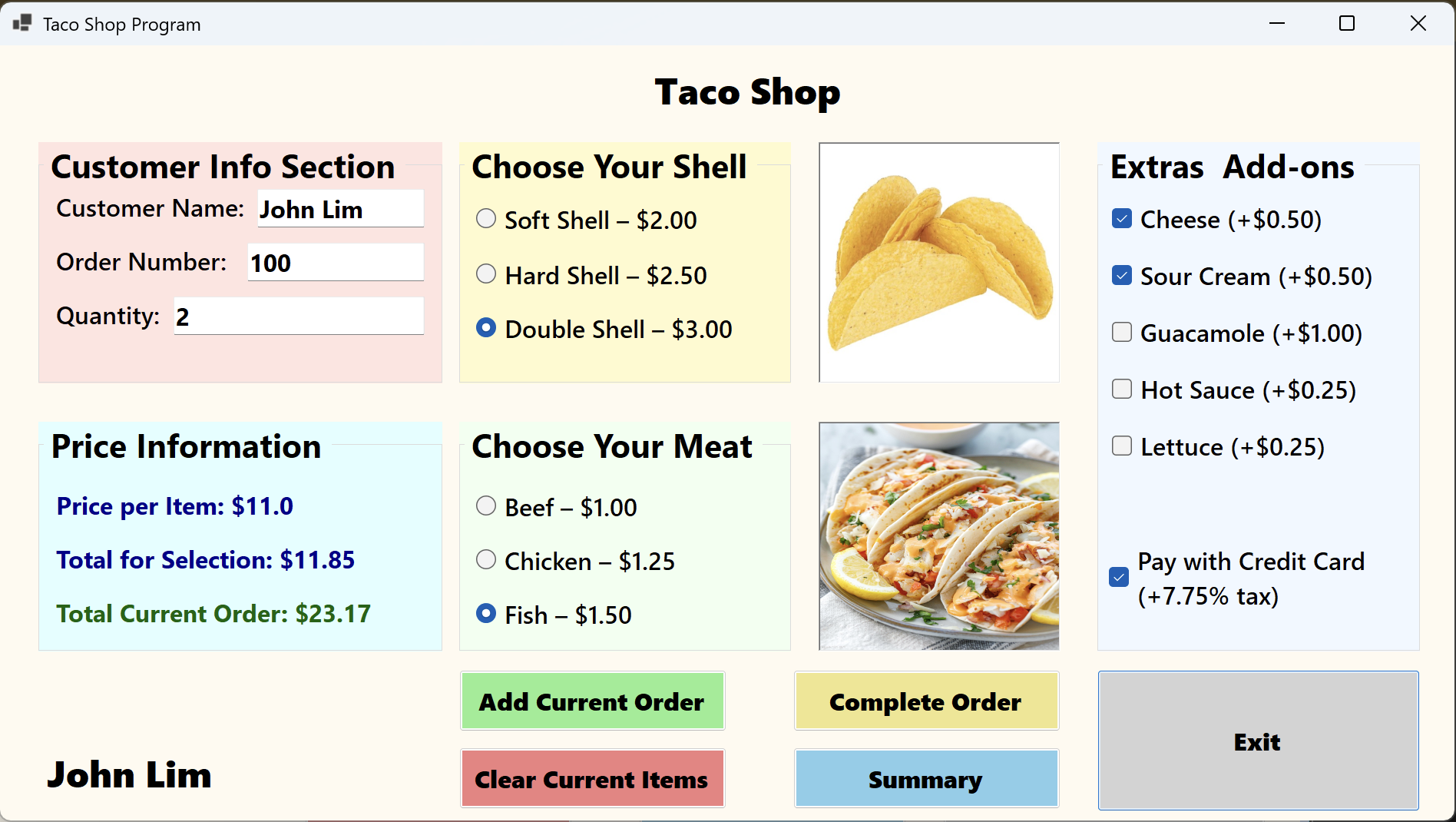Open the order Summary
This screenshot has height=822, width=1456.
click(x=926, y=779)
